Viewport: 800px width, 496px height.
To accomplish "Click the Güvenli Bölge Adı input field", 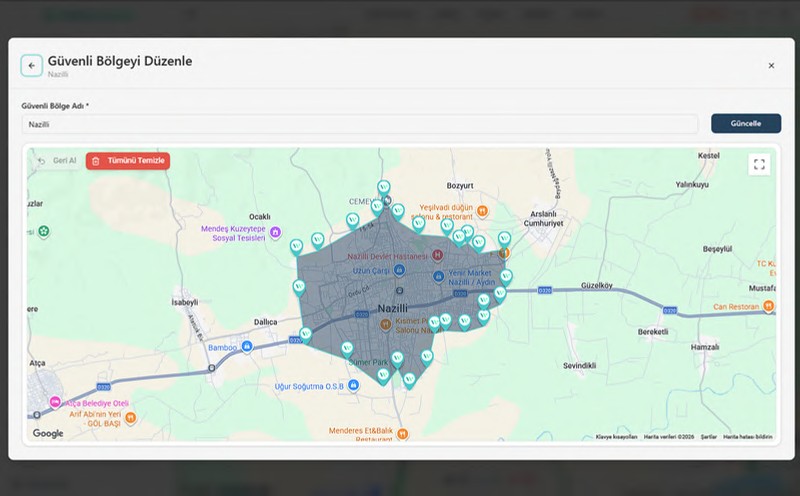I will click(x=360, y=124).
